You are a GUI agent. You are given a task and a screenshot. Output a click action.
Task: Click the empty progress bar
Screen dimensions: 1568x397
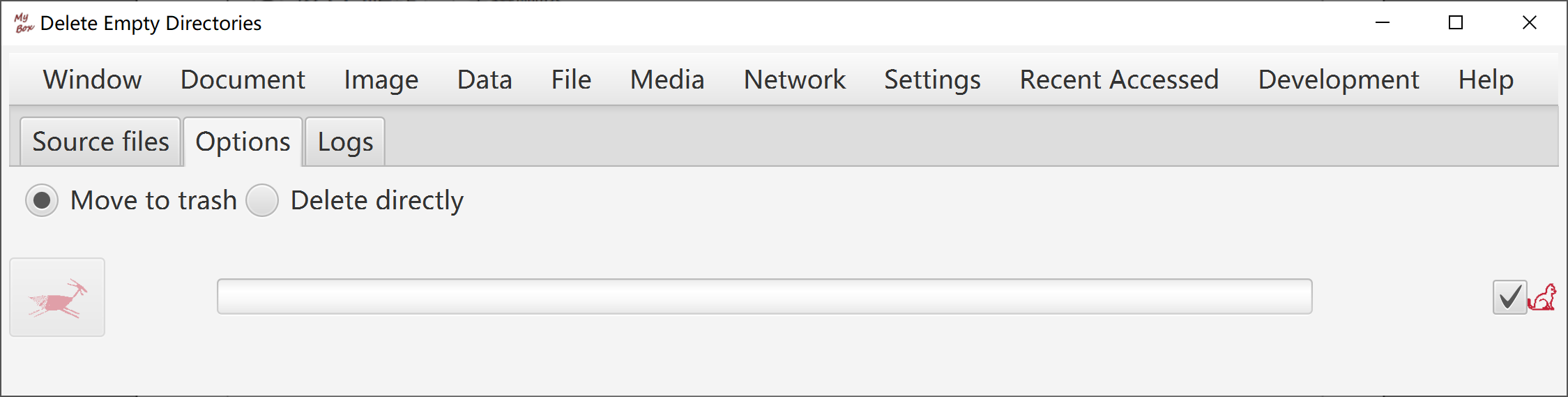(x=764, y=297)
